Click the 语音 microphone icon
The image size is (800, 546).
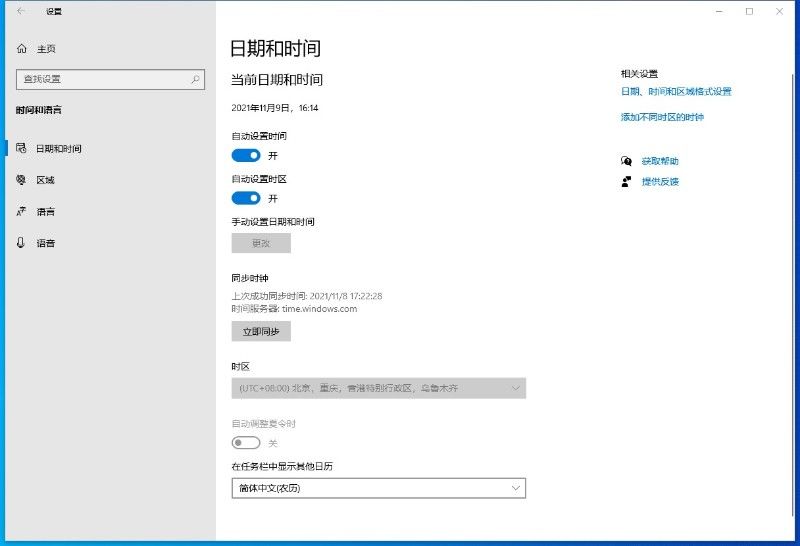point(21,242)
